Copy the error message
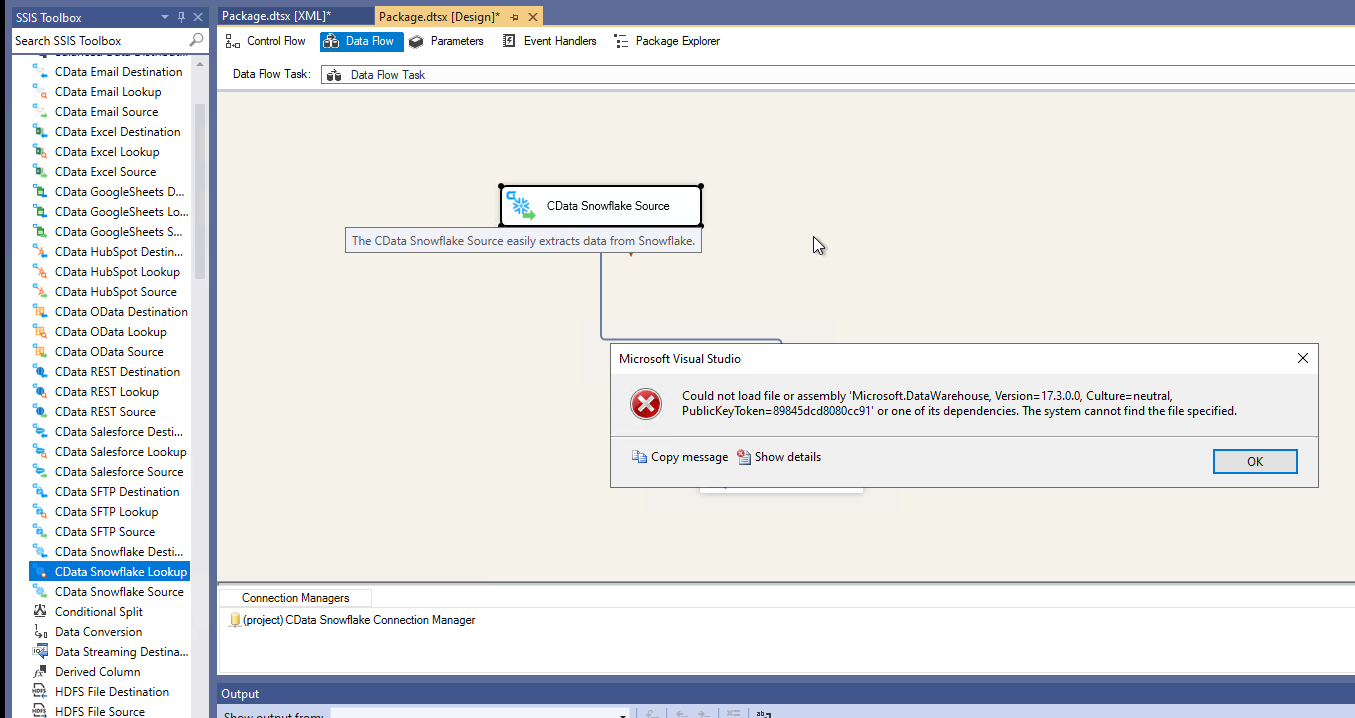 (x=680, y=457)
